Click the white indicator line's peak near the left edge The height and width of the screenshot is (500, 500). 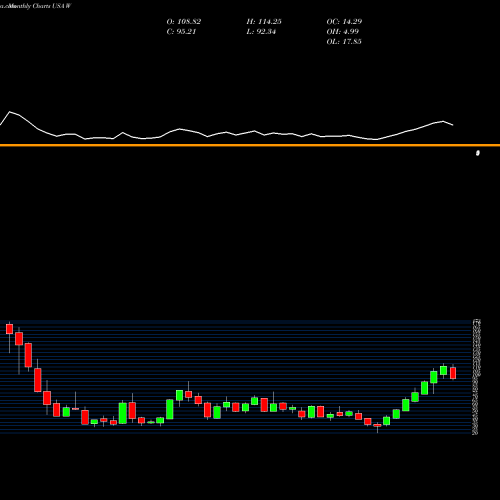click(x=10, y=112)
